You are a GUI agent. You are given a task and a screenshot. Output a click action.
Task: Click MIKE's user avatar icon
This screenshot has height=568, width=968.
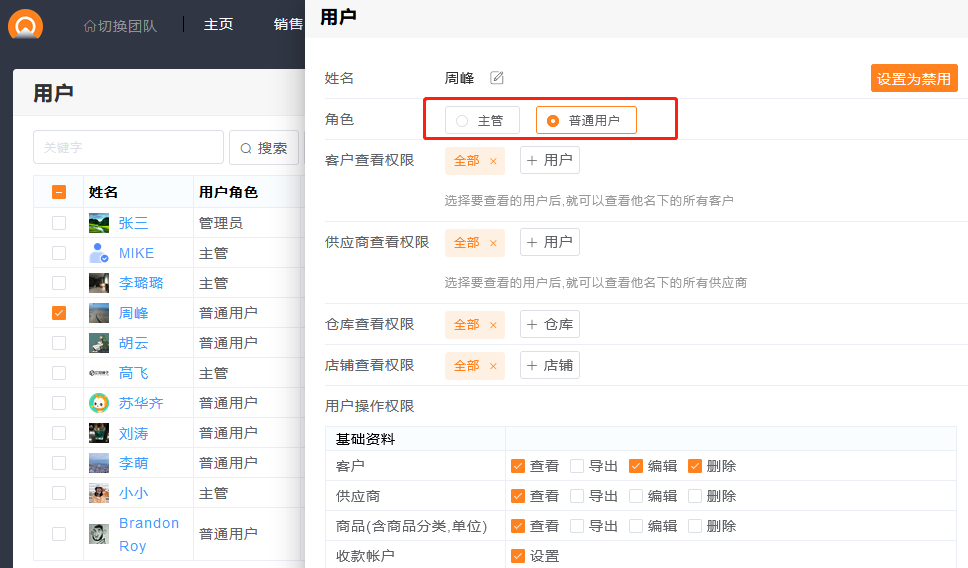(x=98, y=253)
